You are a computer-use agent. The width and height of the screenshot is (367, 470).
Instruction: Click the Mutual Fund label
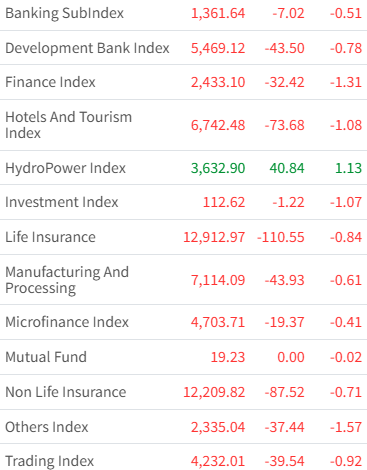tap(46, 357)
